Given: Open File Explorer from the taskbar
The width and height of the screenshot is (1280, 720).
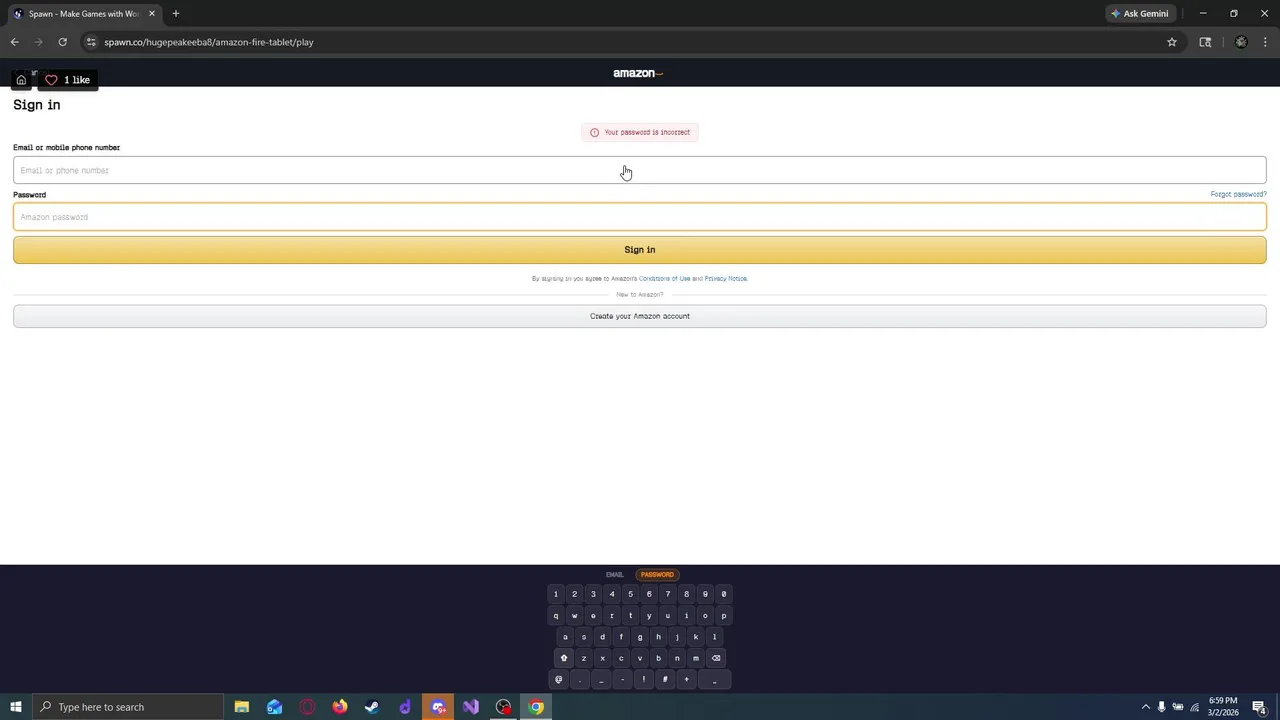Looking at the screenshot, I should pyautogui.click(x=242, y=707).
